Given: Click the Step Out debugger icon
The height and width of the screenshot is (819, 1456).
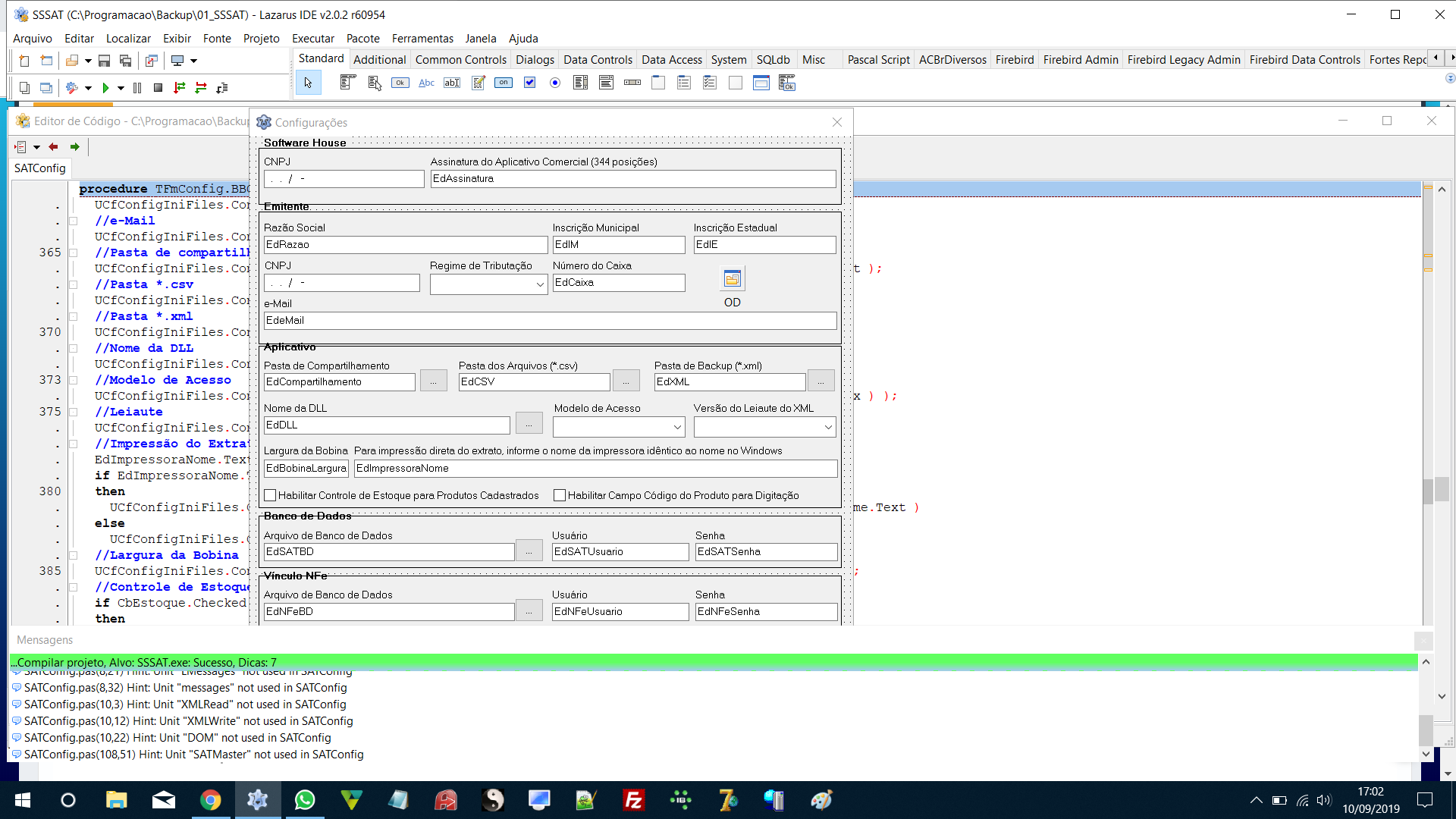Looking at the screenshot, I should tap(222, 88).
